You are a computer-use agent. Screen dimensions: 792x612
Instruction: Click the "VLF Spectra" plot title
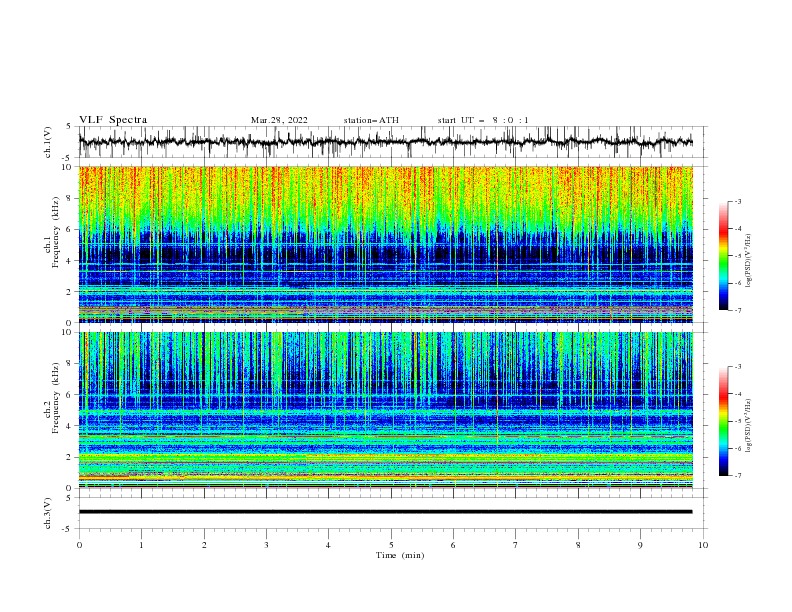click(113, 120)
